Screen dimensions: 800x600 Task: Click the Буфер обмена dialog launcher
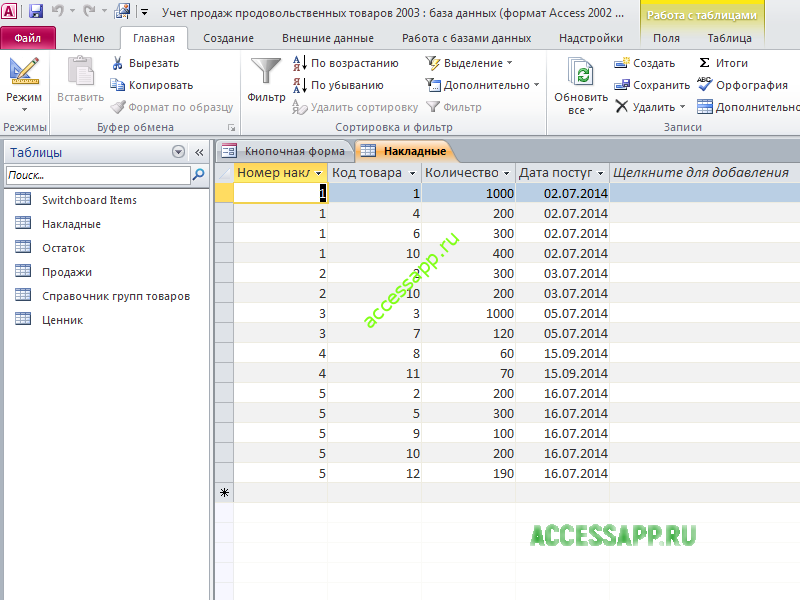point(231,128)
